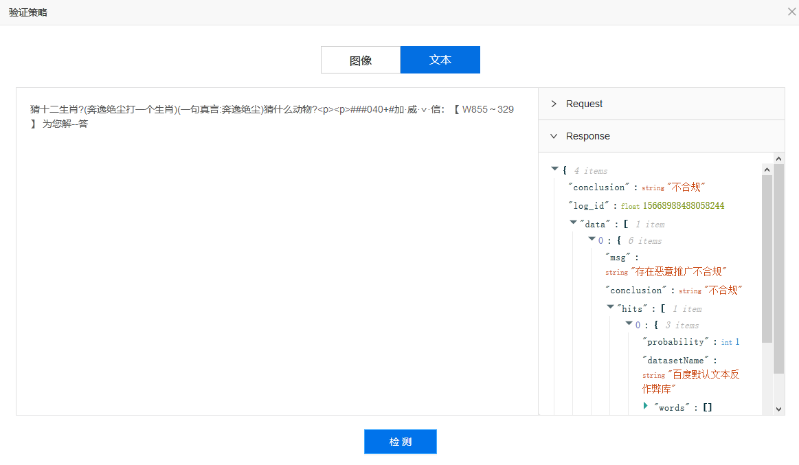The width and height of the screenshot is (799, 465).
Task: Click the top-level "conclusion" key
Action: point(599,187)
